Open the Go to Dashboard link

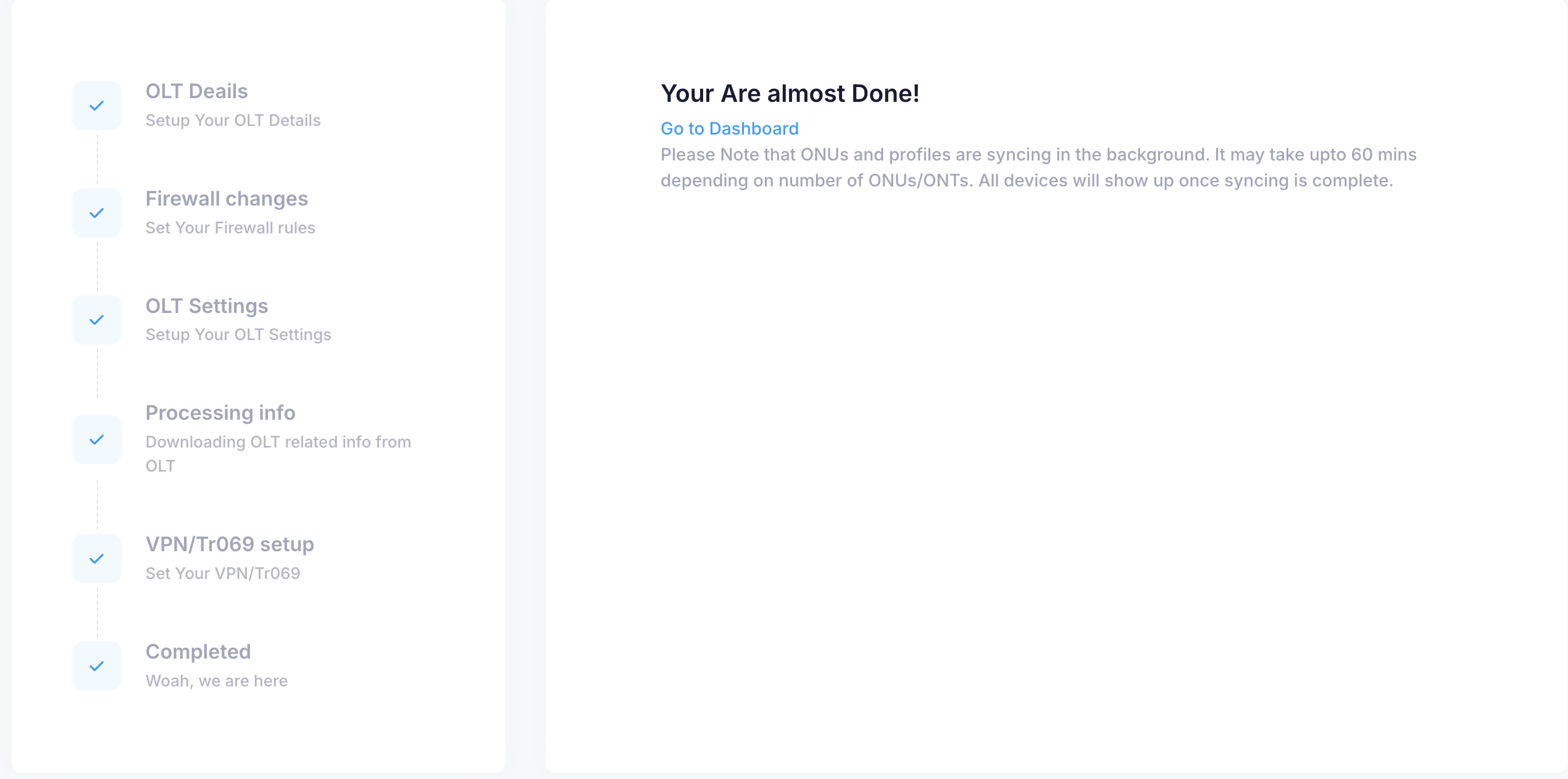click(x=729, y=128)
